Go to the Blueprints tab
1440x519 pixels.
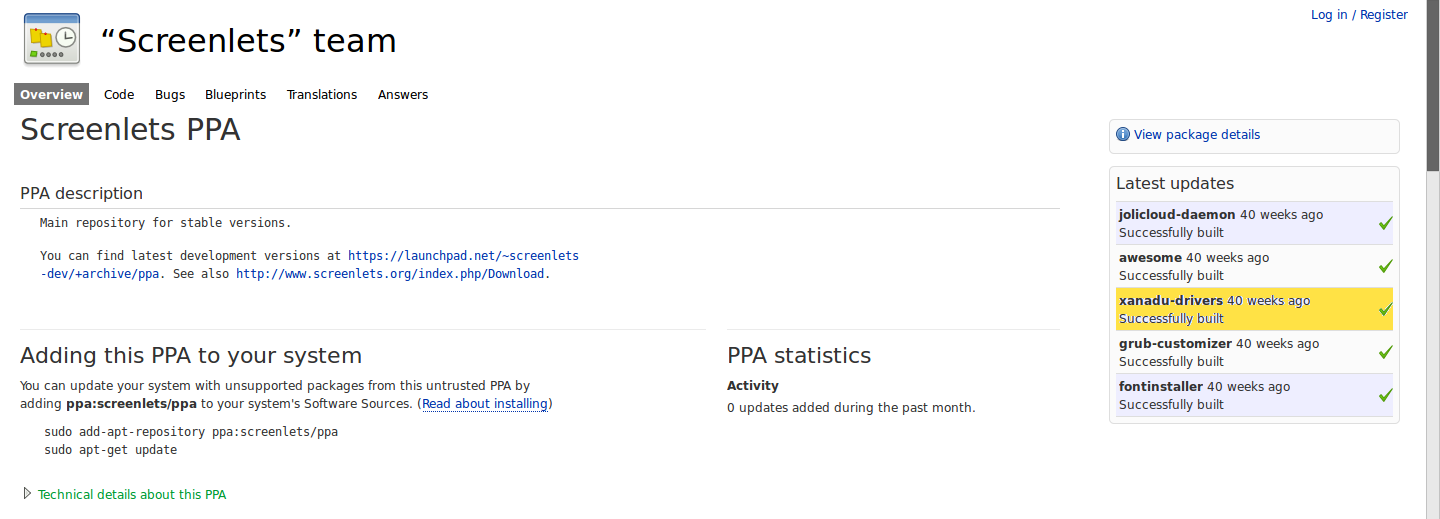235,94
